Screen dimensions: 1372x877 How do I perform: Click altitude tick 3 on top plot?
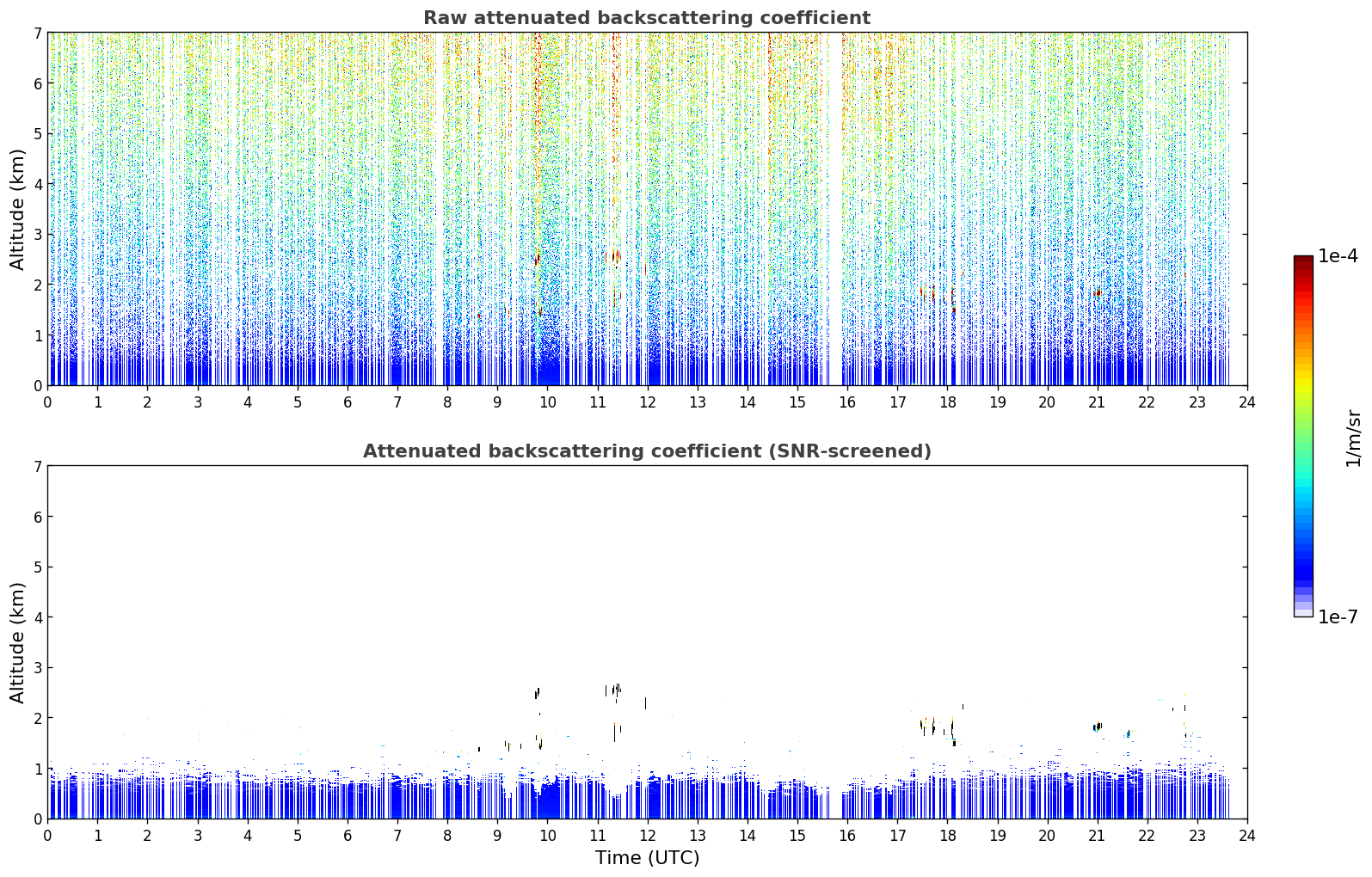pyautogui.click(x=38, y=235)
